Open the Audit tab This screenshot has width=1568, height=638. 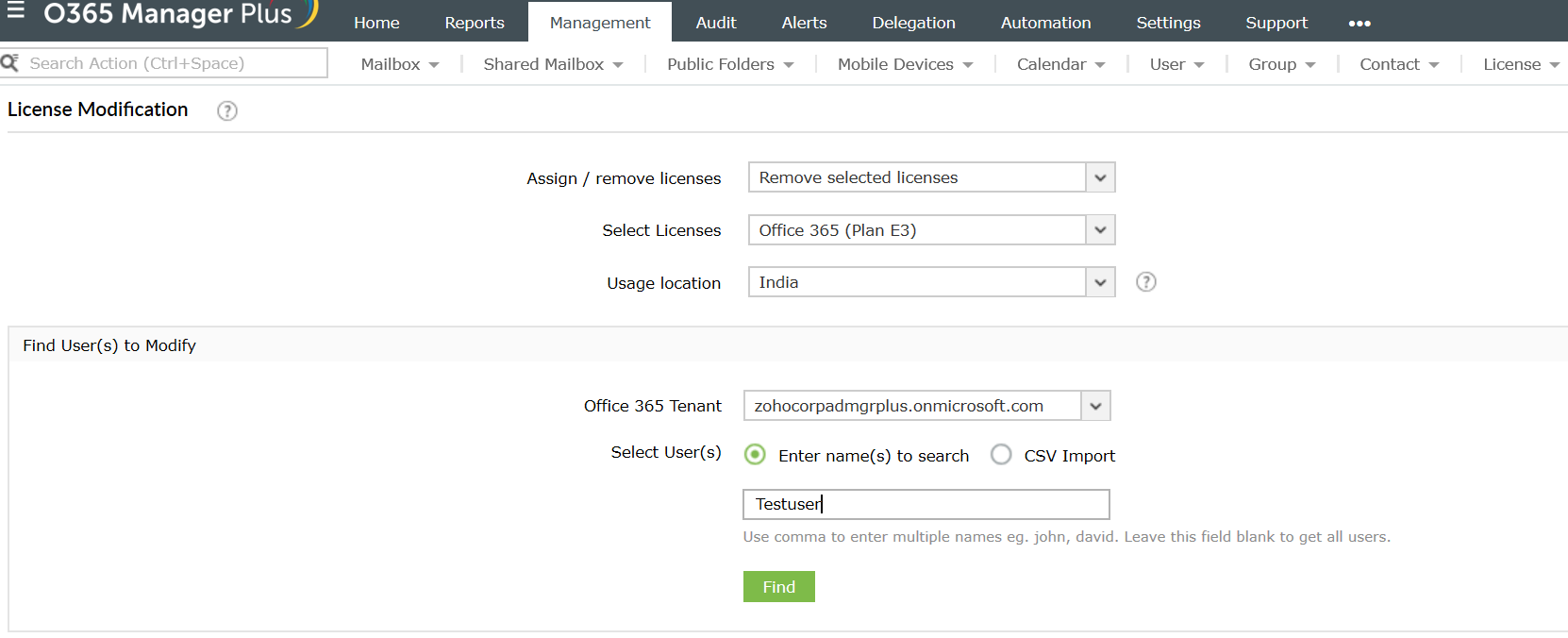(716, 23)
